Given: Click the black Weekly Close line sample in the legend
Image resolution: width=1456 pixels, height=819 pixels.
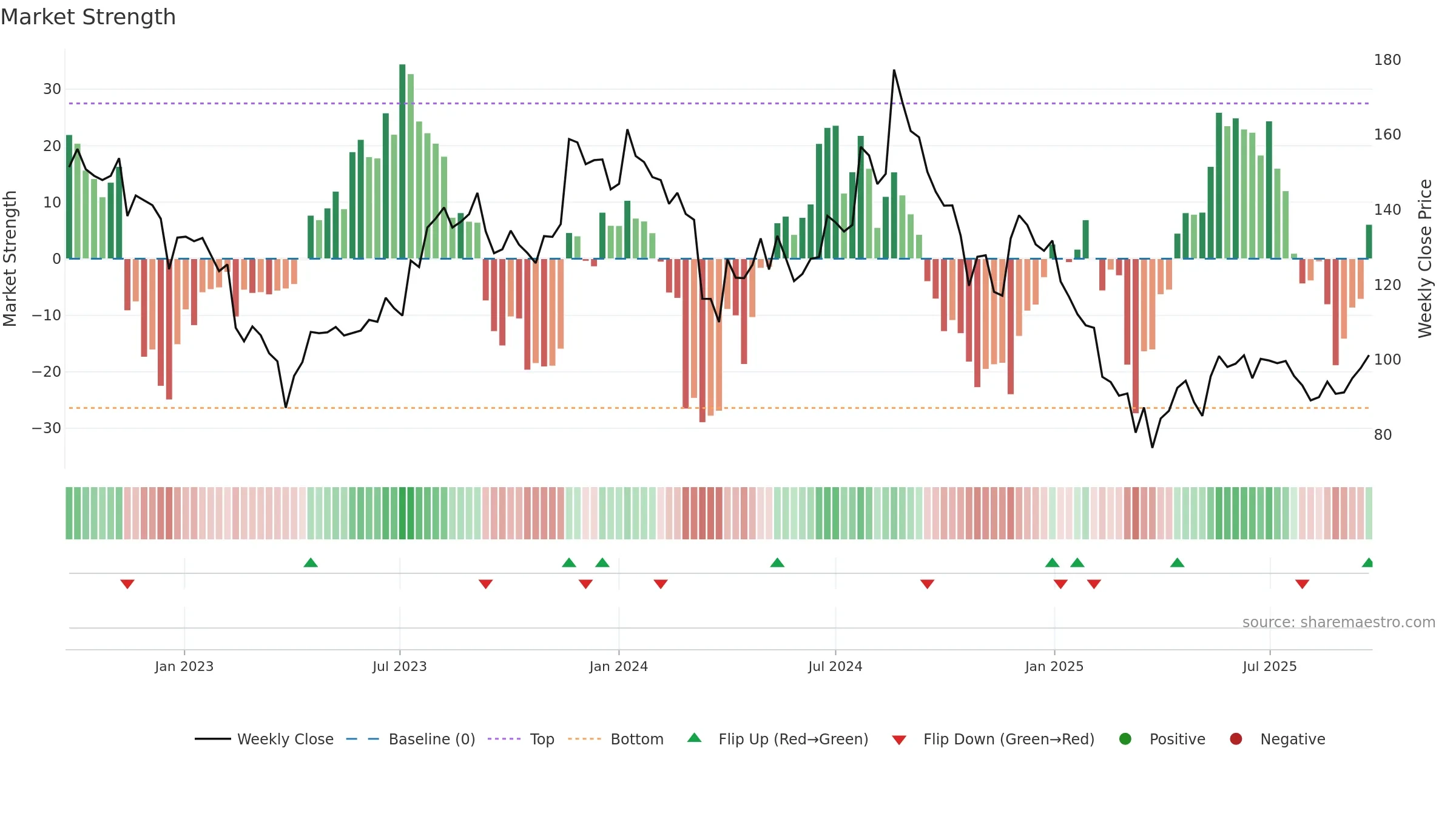Looking at the screenshot, I should 213,739.
